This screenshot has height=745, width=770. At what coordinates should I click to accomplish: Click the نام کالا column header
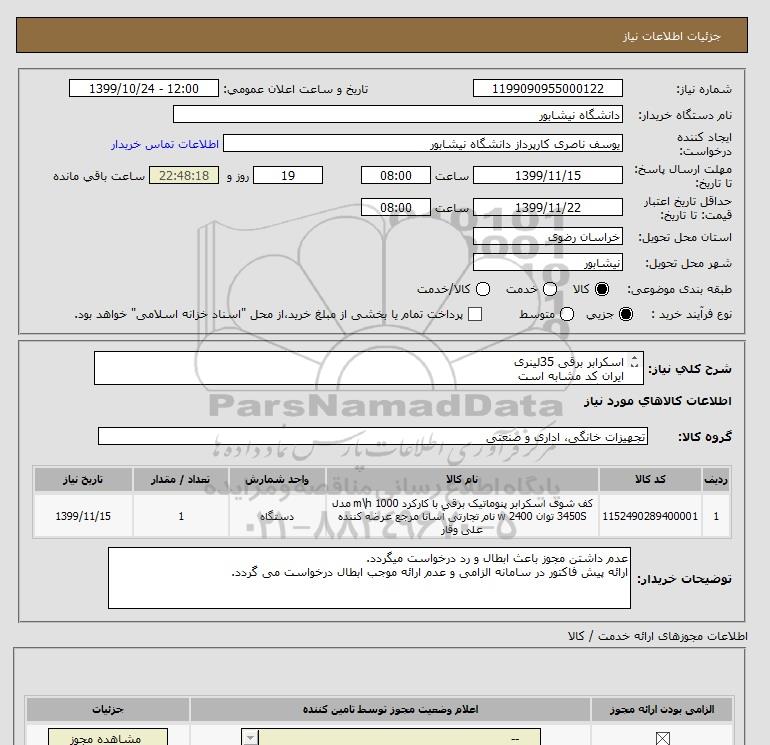462,479
